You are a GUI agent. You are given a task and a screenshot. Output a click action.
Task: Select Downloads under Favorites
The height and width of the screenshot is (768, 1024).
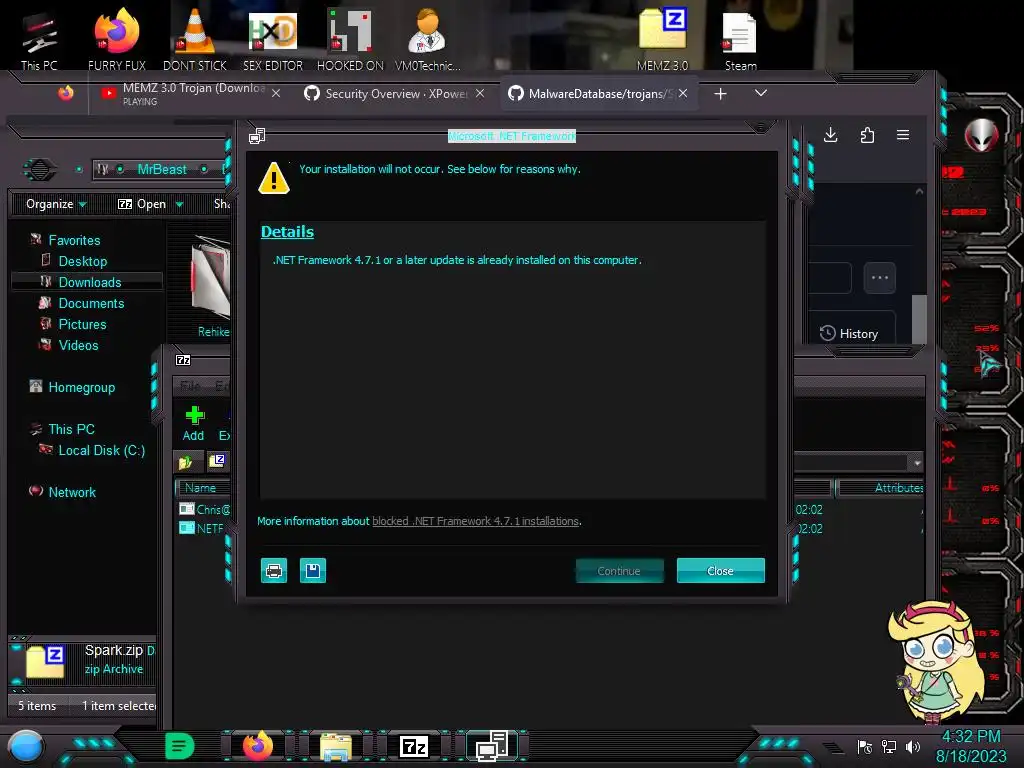point(87,282)
